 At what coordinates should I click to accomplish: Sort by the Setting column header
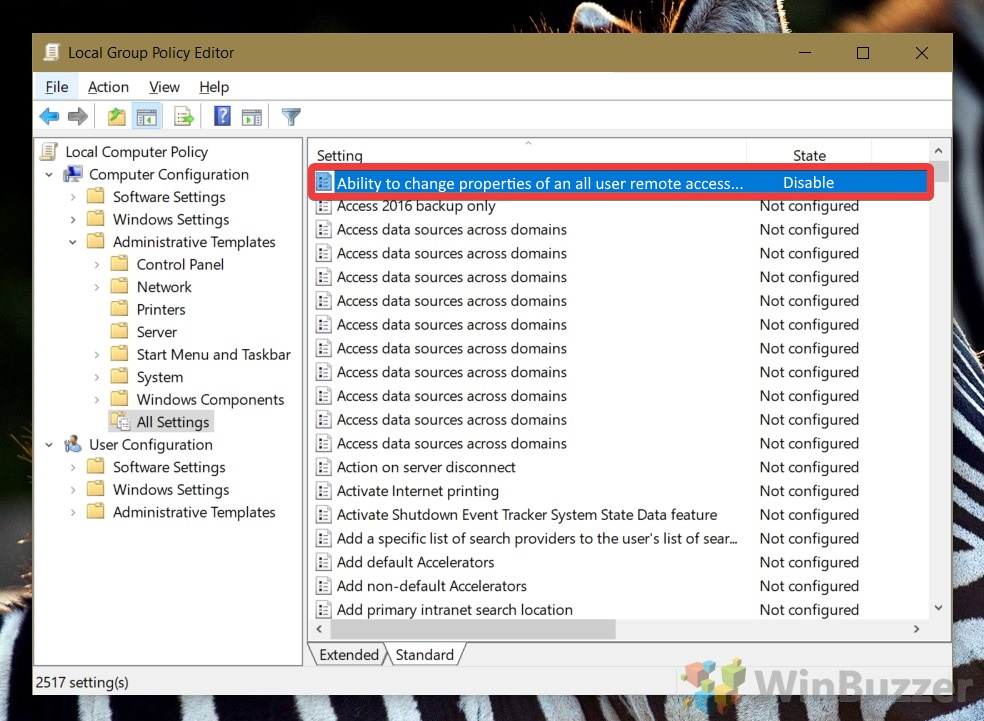pos(527,154)
